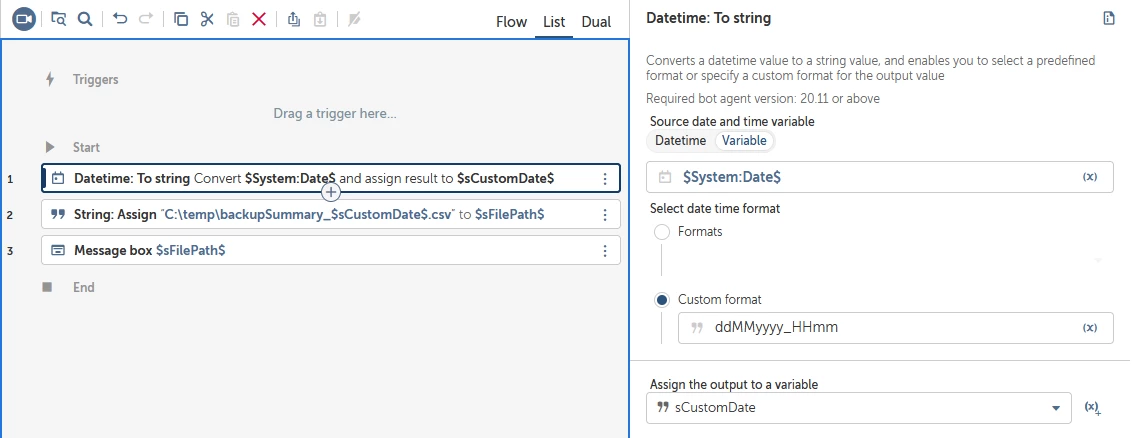Delete the selected action with red X
1133x438 pixels.
[x=259, y=19]
